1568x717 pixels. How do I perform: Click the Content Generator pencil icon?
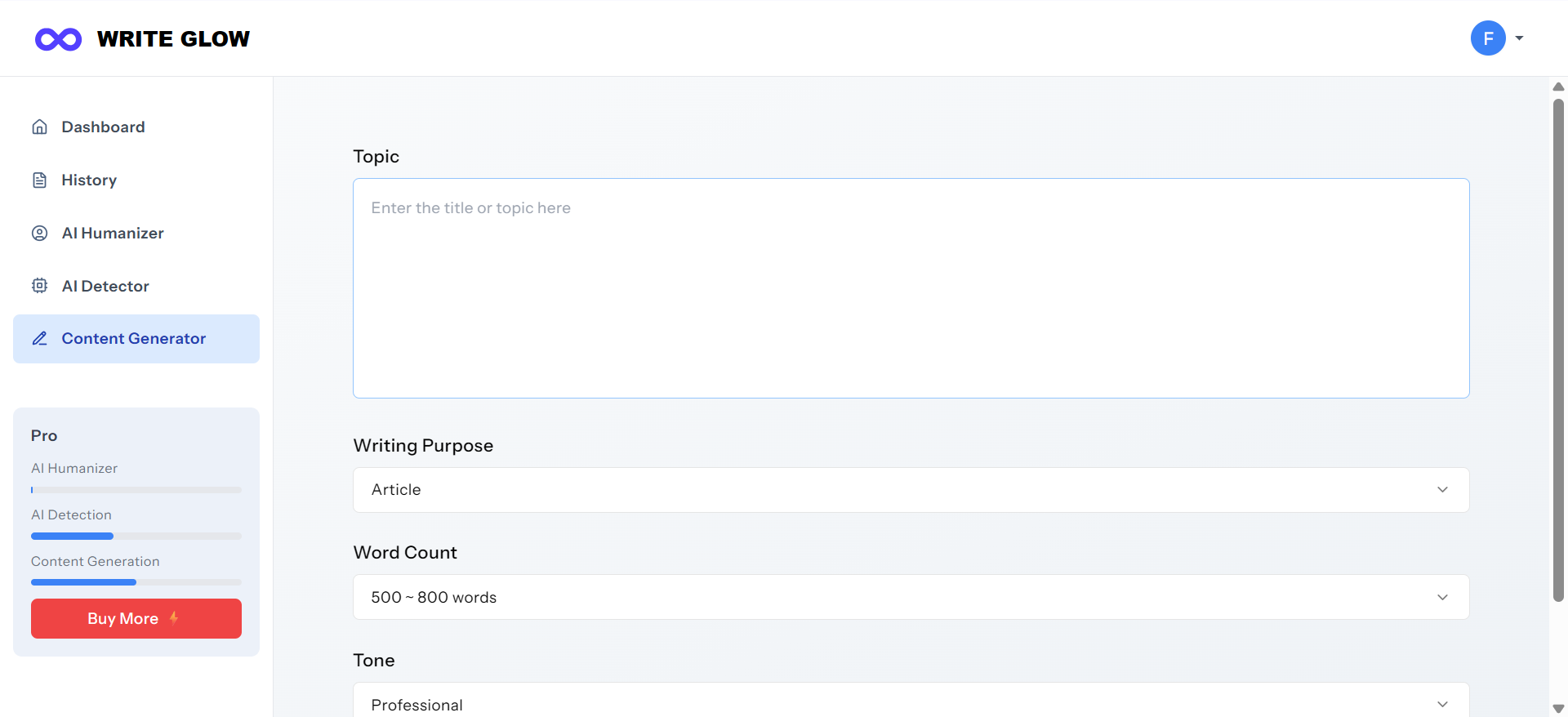pos(39,338)
